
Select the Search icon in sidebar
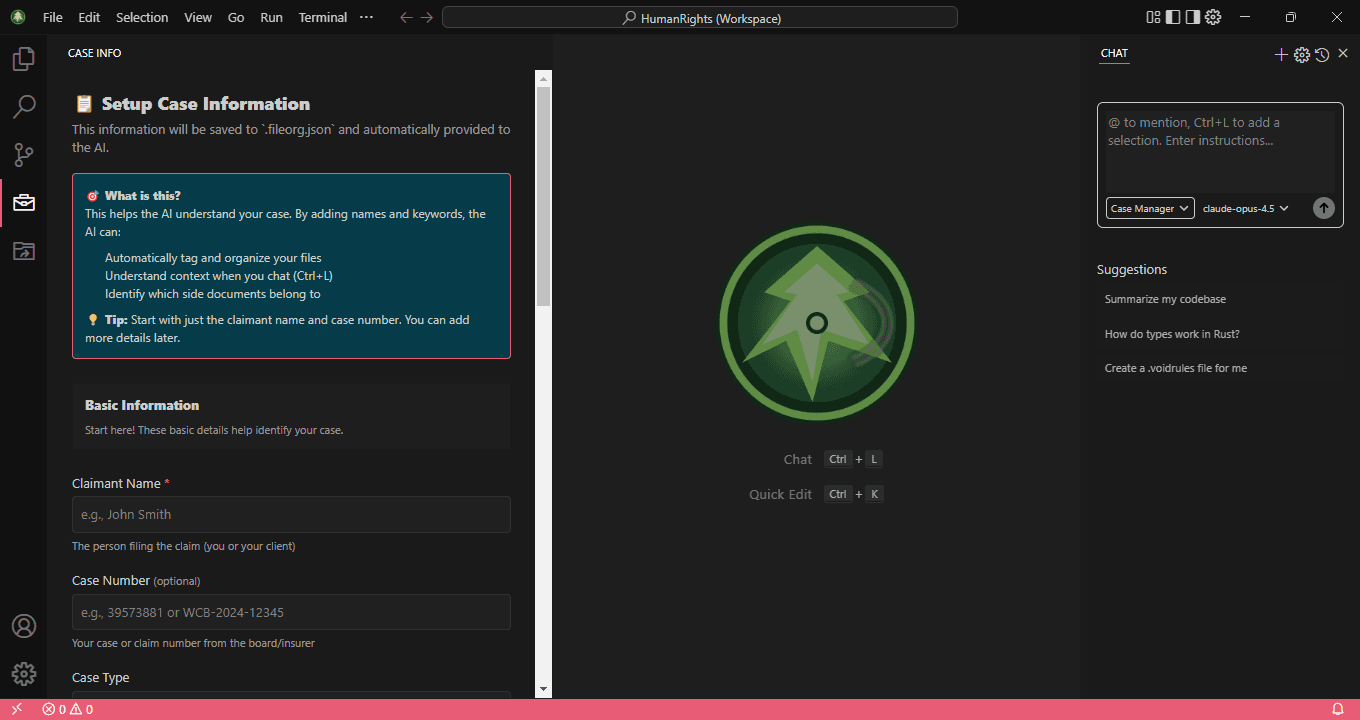tap(24, 106)
